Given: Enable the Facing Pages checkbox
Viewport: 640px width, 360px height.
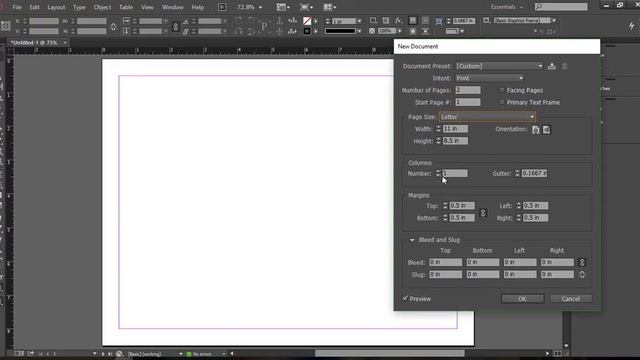Looking at the screenshot, I should pyautogui.click(x=502, y=90).
